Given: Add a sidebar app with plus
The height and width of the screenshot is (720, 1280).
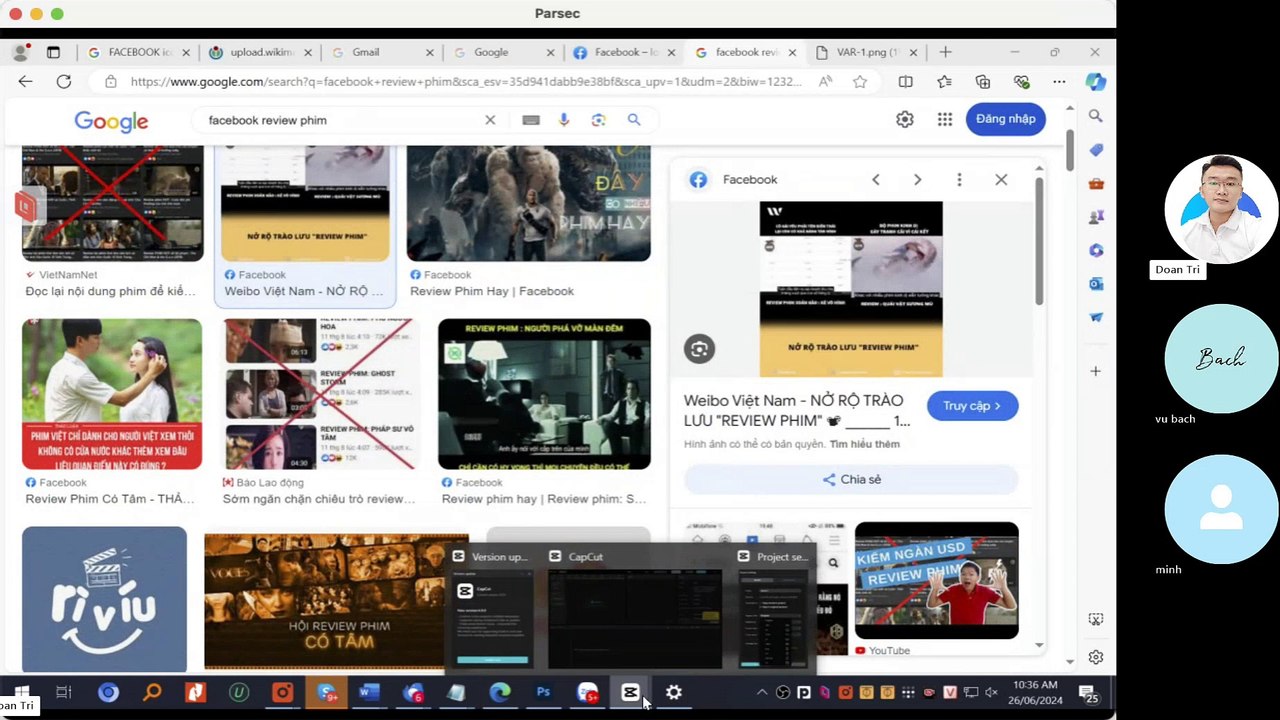Looking at the screenshot, I should pos(1096,371).
